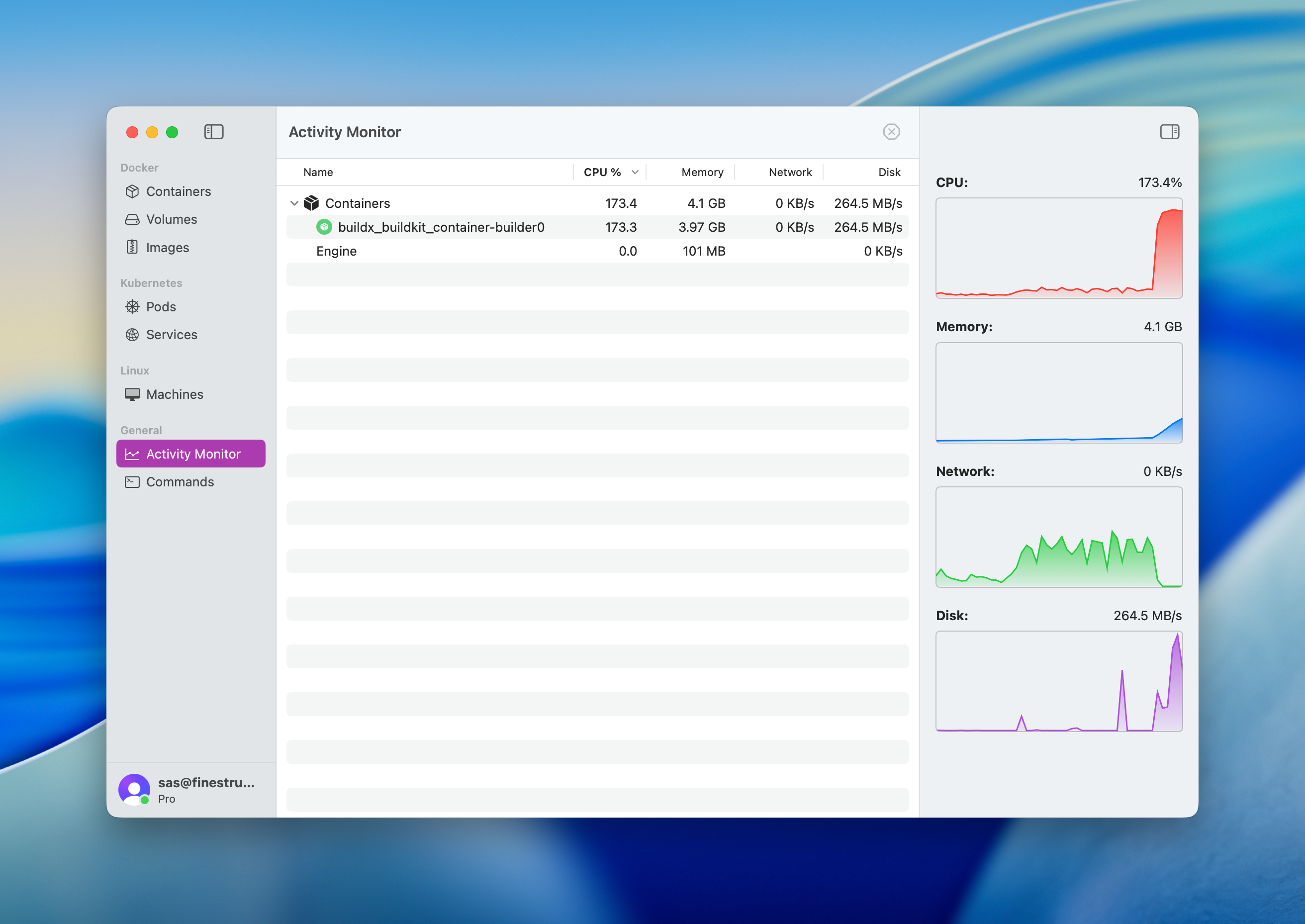Viewport: 1305px width, 924px height.
Task: Click the Commands terminal icon
Action: click(x=132, y=482)
